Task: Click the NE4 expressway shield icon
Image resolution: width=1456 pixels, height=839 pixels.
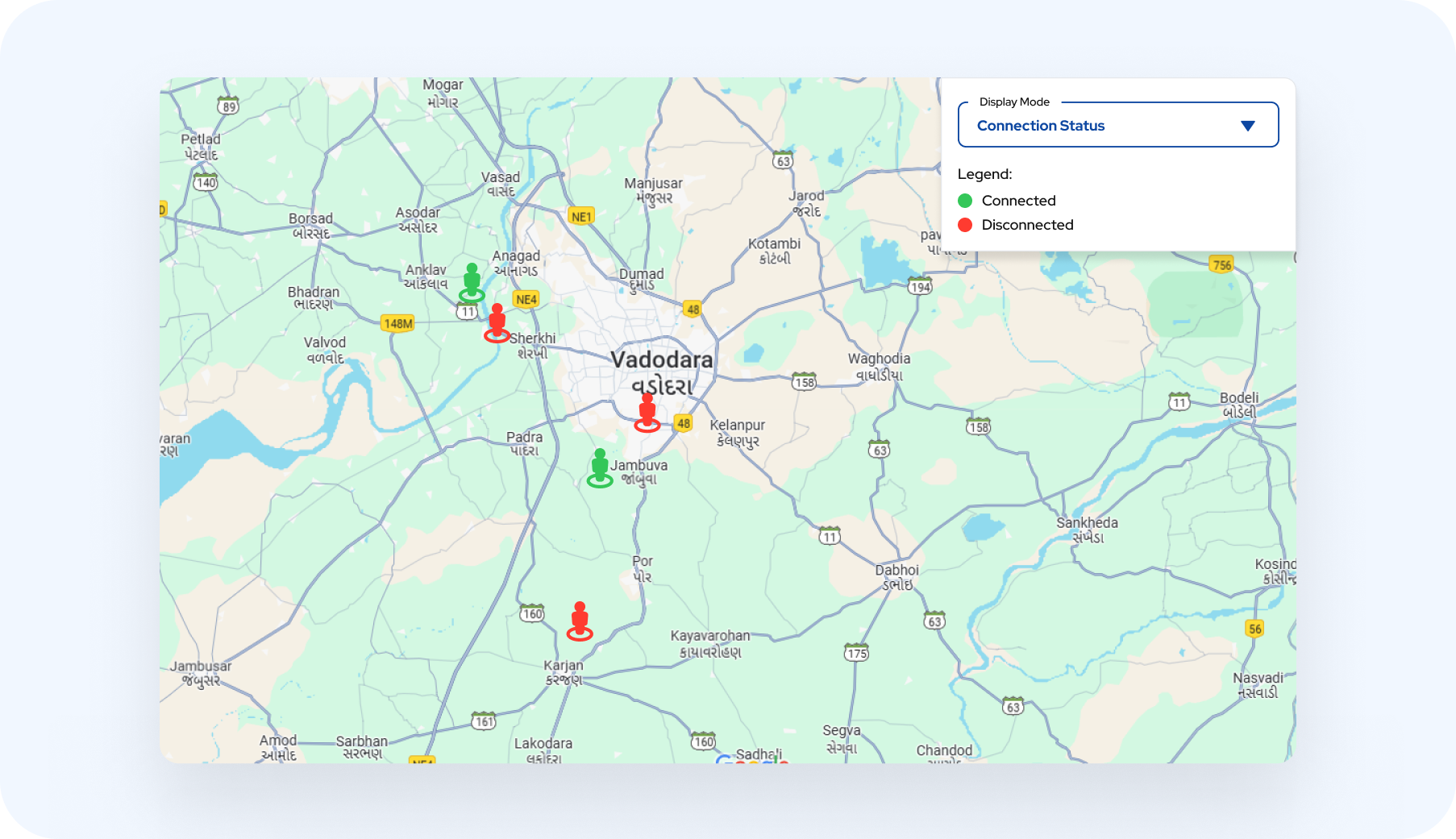Action: point(526,300)
